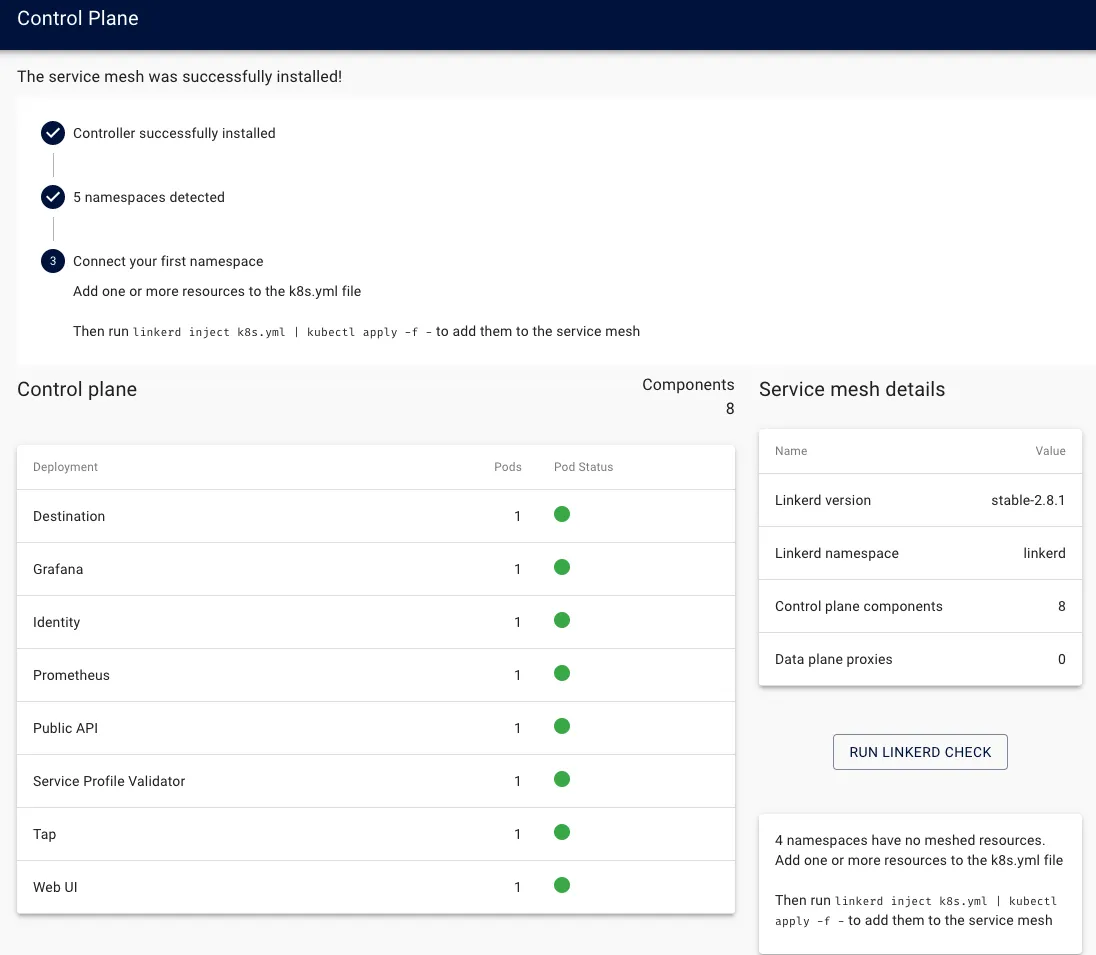Click the Prometheus green pod status dot
The image size is (1096, 955).
click(x=562, y=673)
